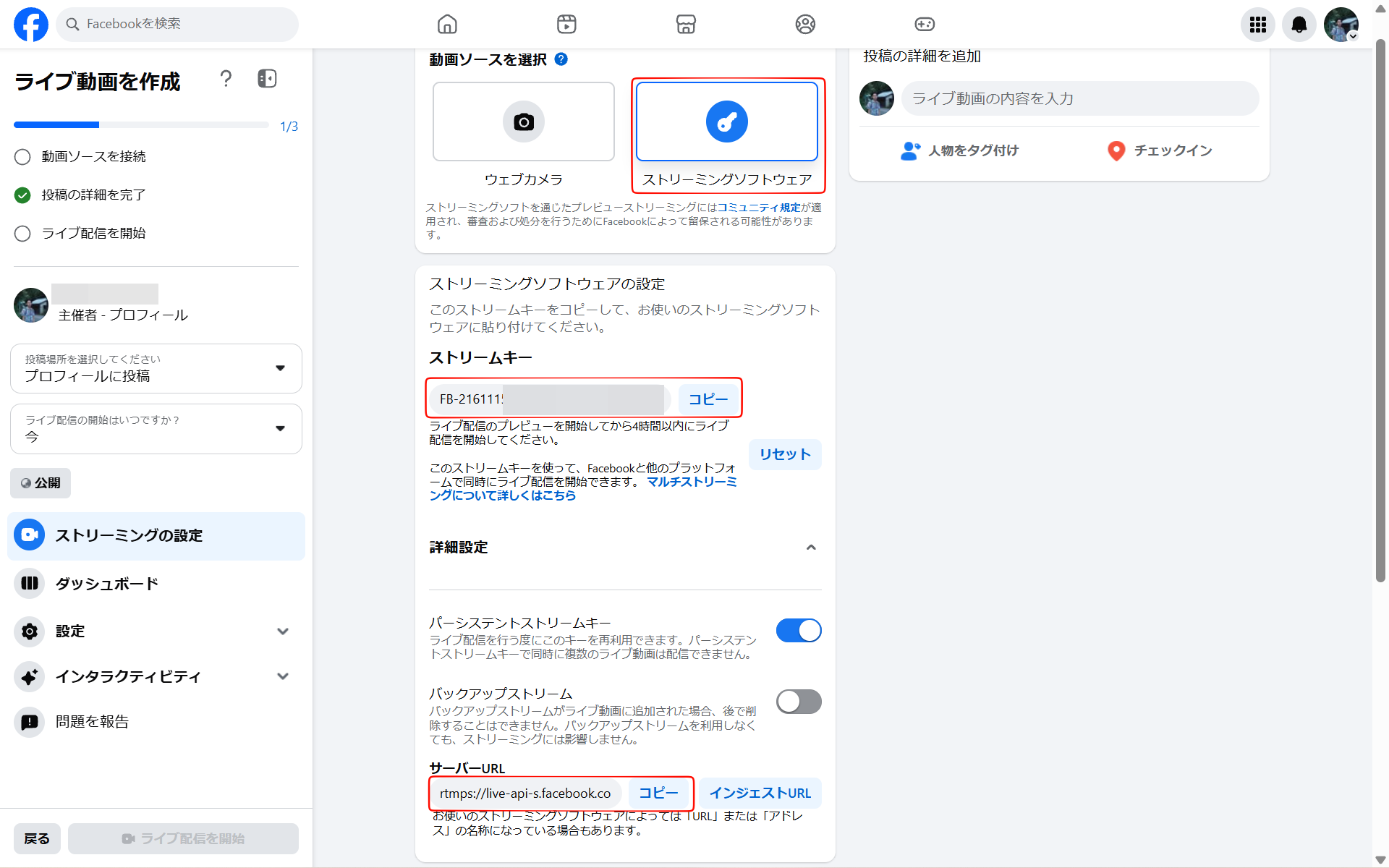Open the 公開 audience selector

[x=41, y=483]
